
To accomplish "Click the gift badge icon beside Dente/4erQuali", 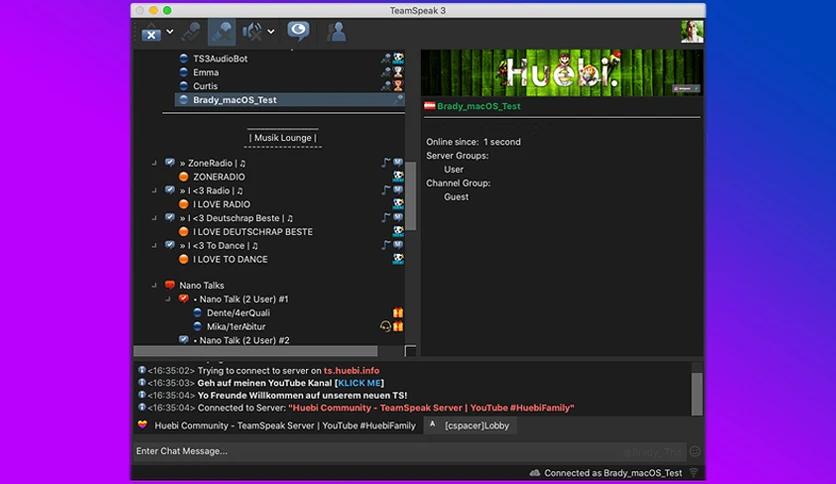I will (398, 313).
